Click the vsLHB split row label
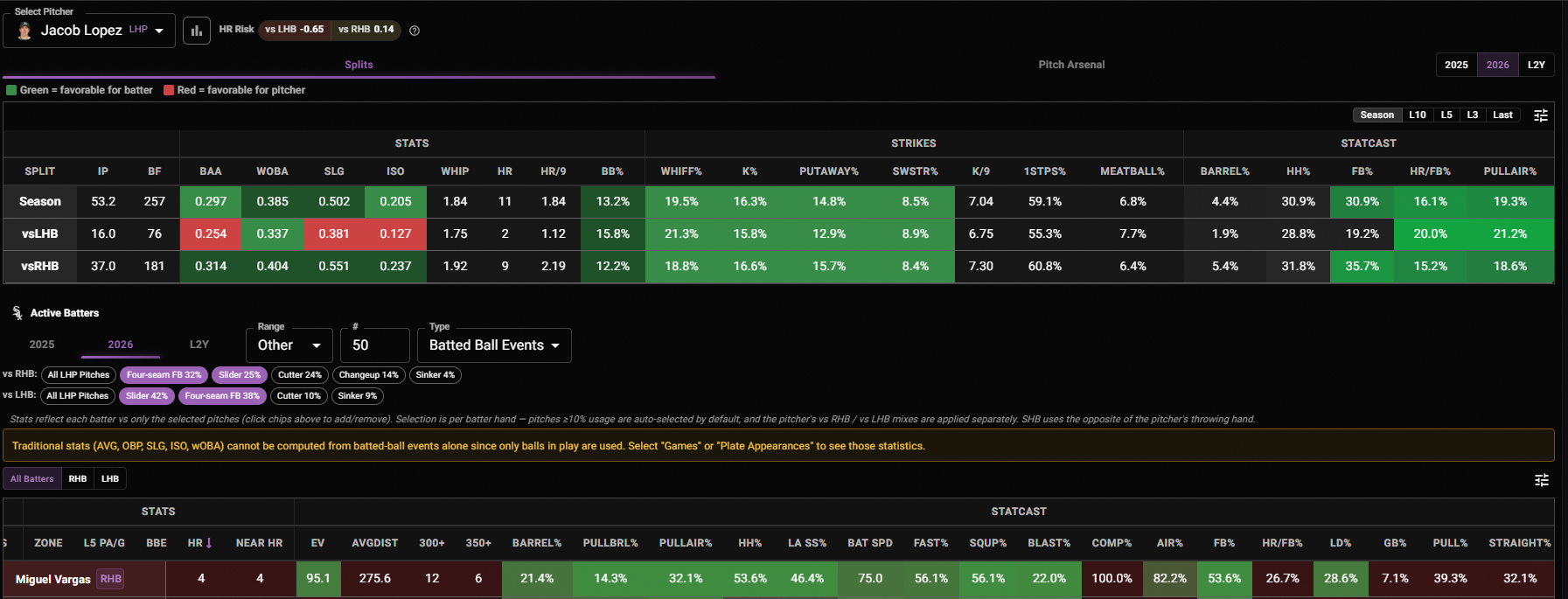The height and width of the screenshot is (599, 1568). coord(40,233)
